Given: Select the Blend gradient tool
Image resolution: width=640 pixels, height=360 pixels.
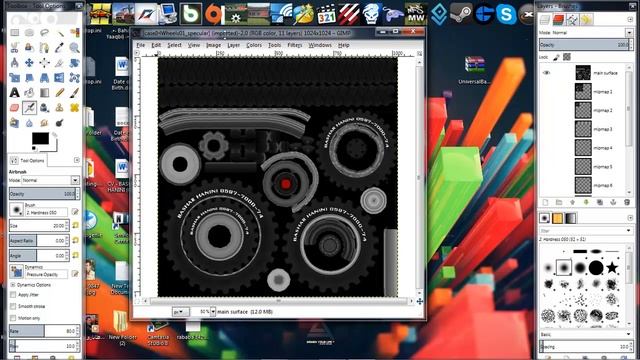Looking at the screenshot, I should tap(44, 93).
